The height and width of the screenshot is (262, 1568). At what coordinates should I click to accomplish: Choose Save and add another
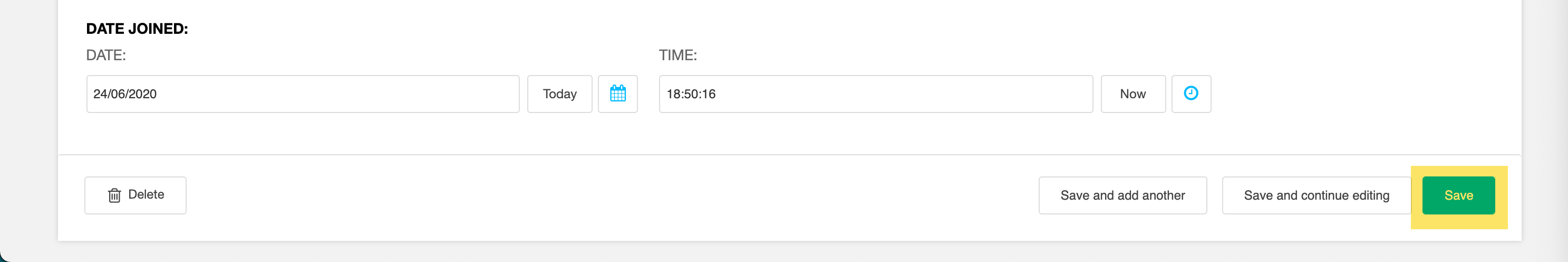tap(1122, 195)
